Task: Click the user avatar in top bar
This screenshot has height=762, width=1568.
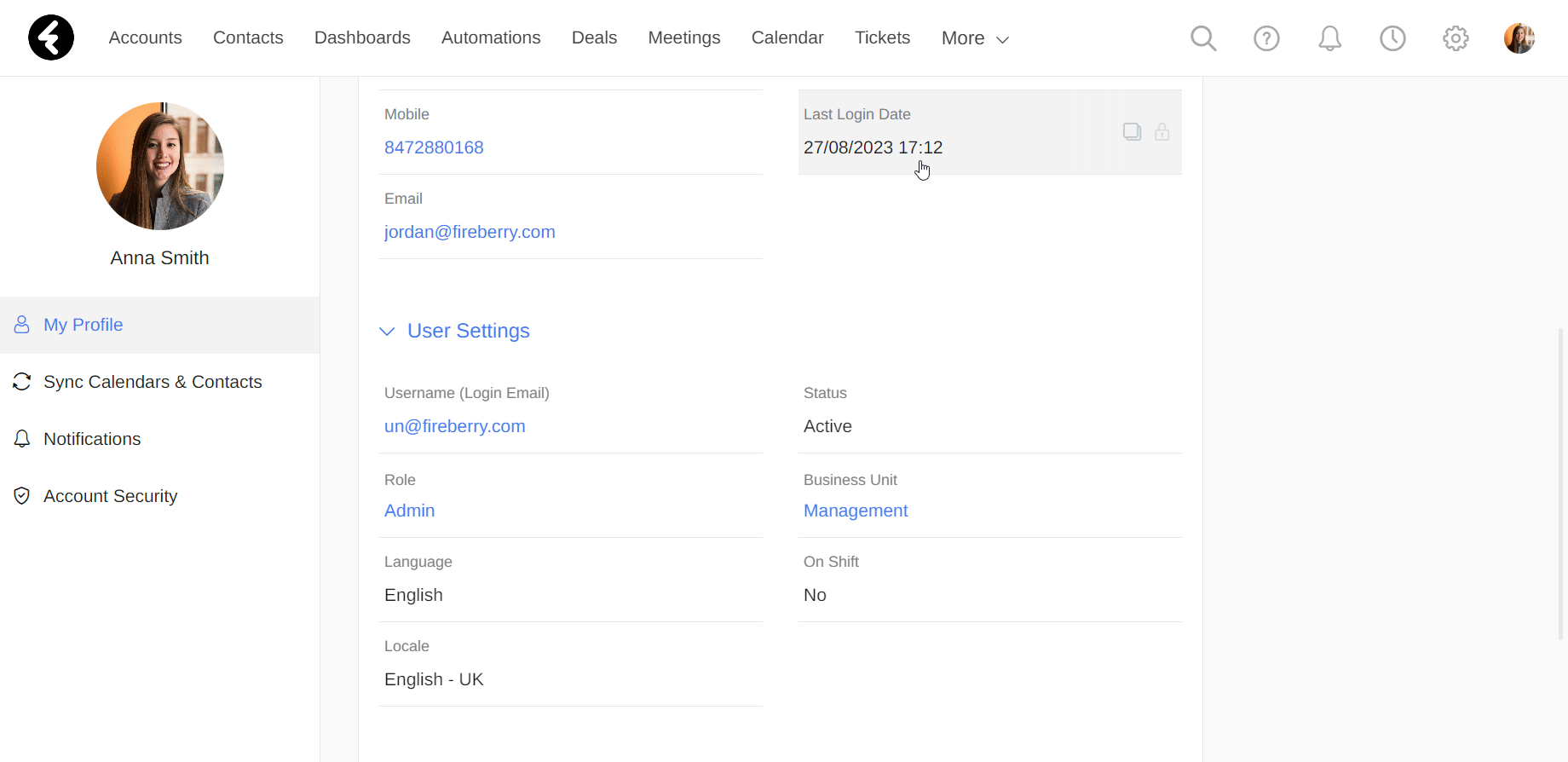Action: 1519,38
